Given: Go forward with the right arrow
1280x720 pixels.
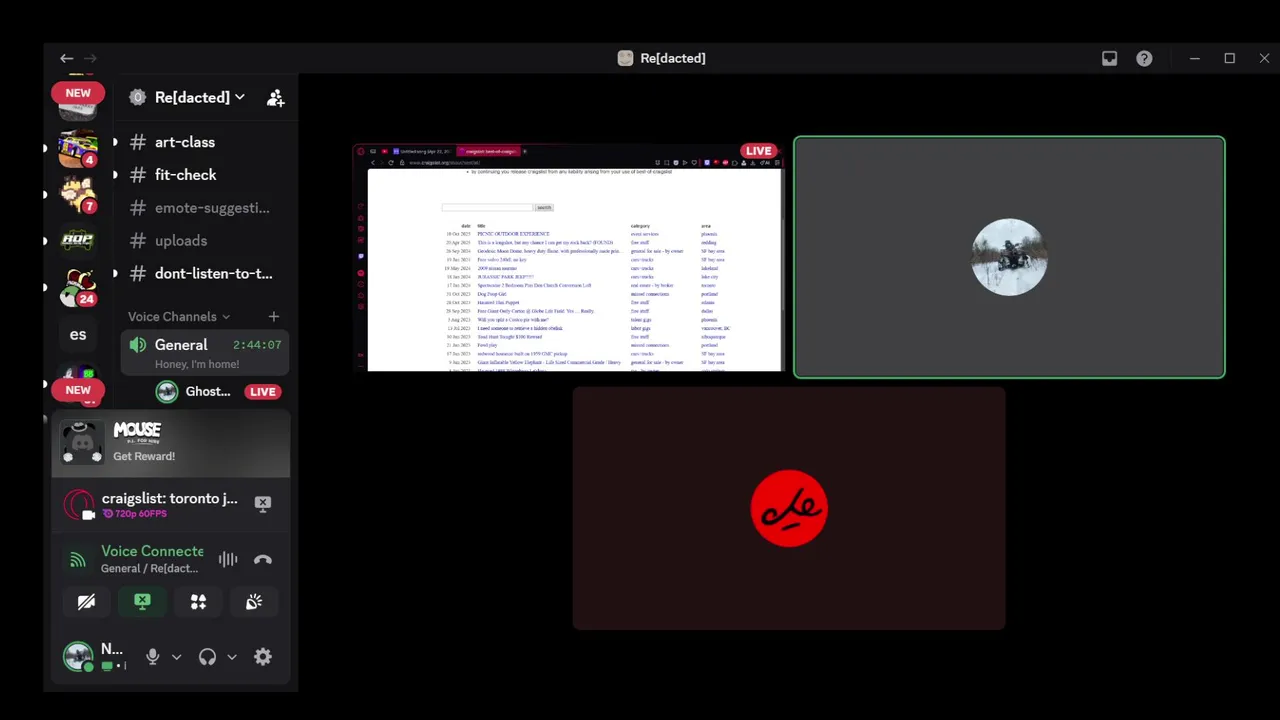Looking at the screenshot, I should (x=90, y=58).
